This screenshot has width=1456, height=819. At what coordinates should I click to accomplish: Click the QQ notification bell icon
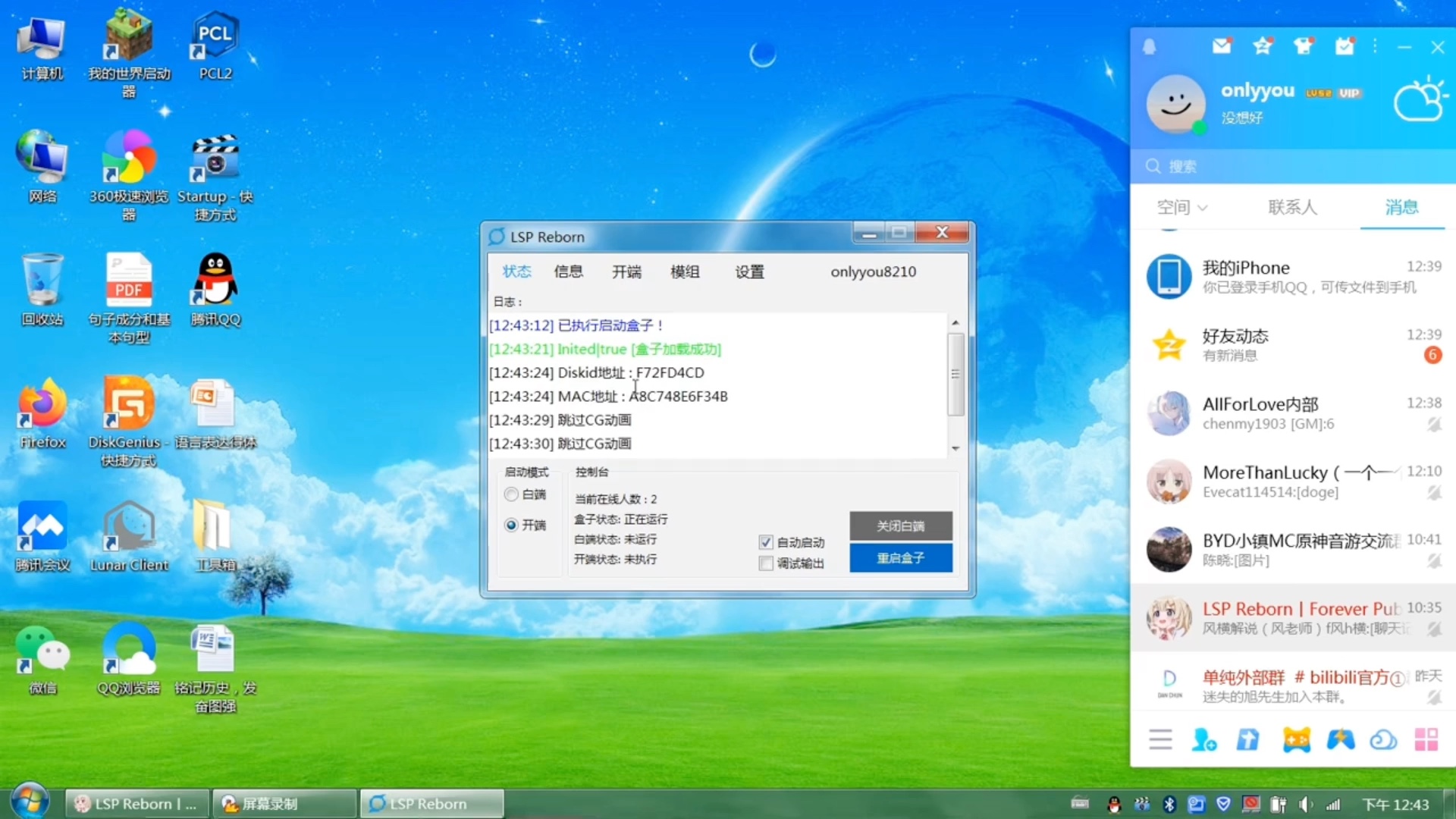pyautogui.click(x=1149, y=47)
